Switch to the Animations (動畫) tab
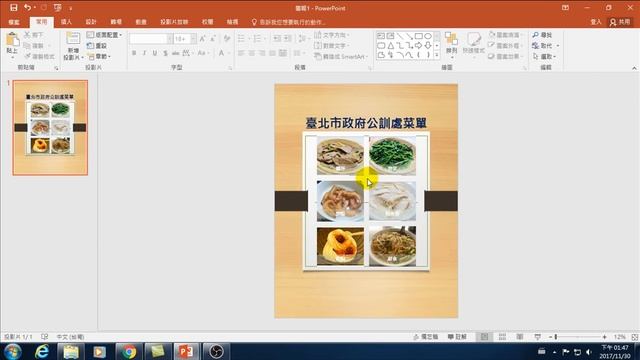 click(x=141, y=22)
